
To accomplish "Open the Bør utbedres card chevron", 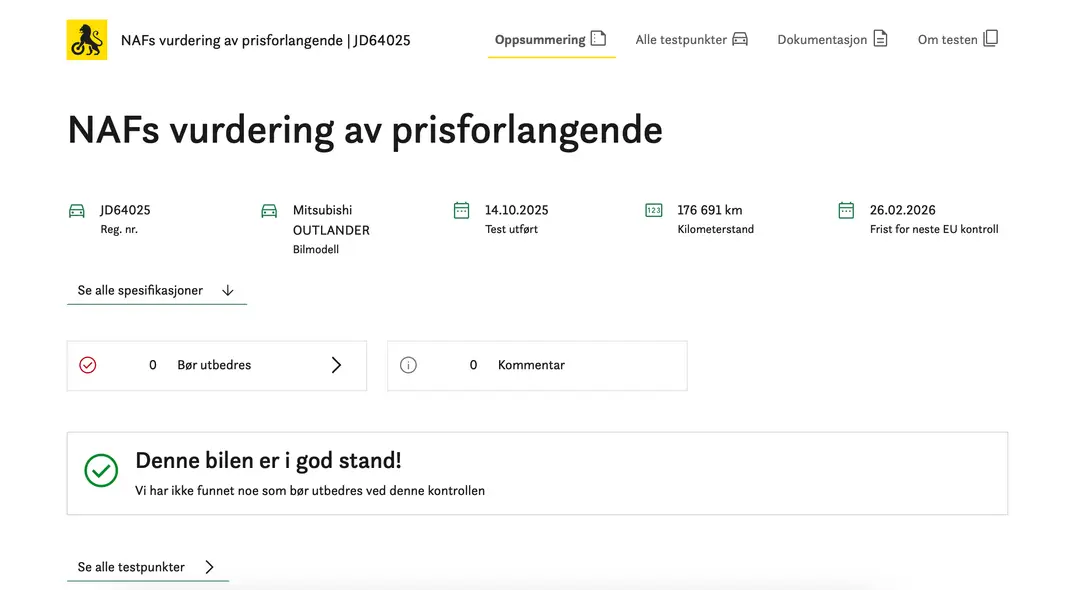I will point(336,365).
